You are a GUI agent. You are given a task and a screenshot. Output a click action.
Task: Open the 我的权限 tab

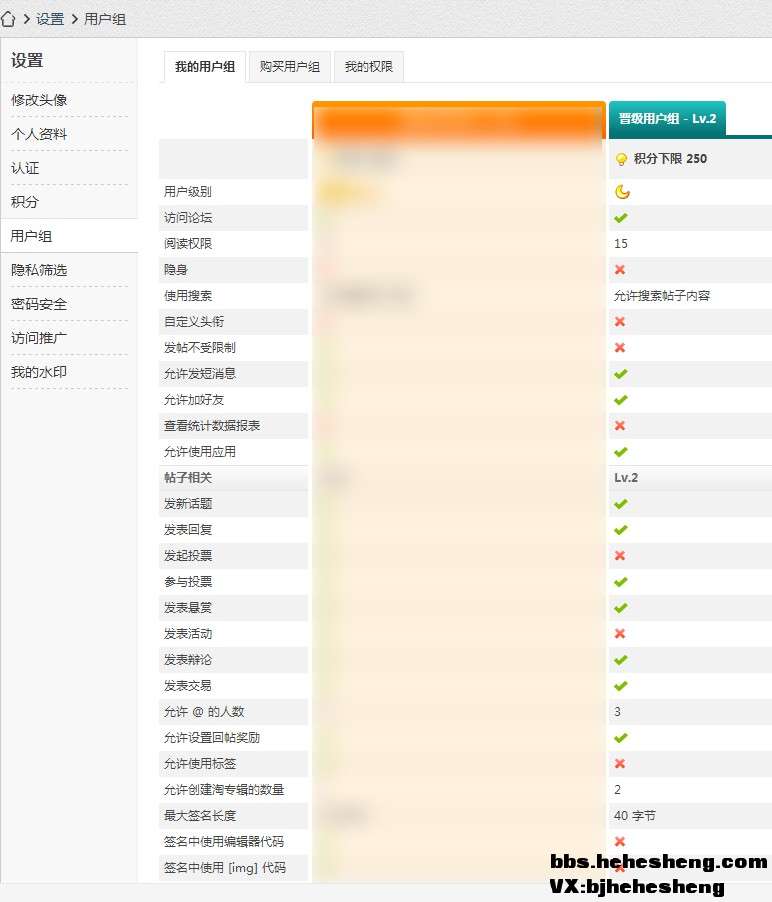[x=368, y=67]
